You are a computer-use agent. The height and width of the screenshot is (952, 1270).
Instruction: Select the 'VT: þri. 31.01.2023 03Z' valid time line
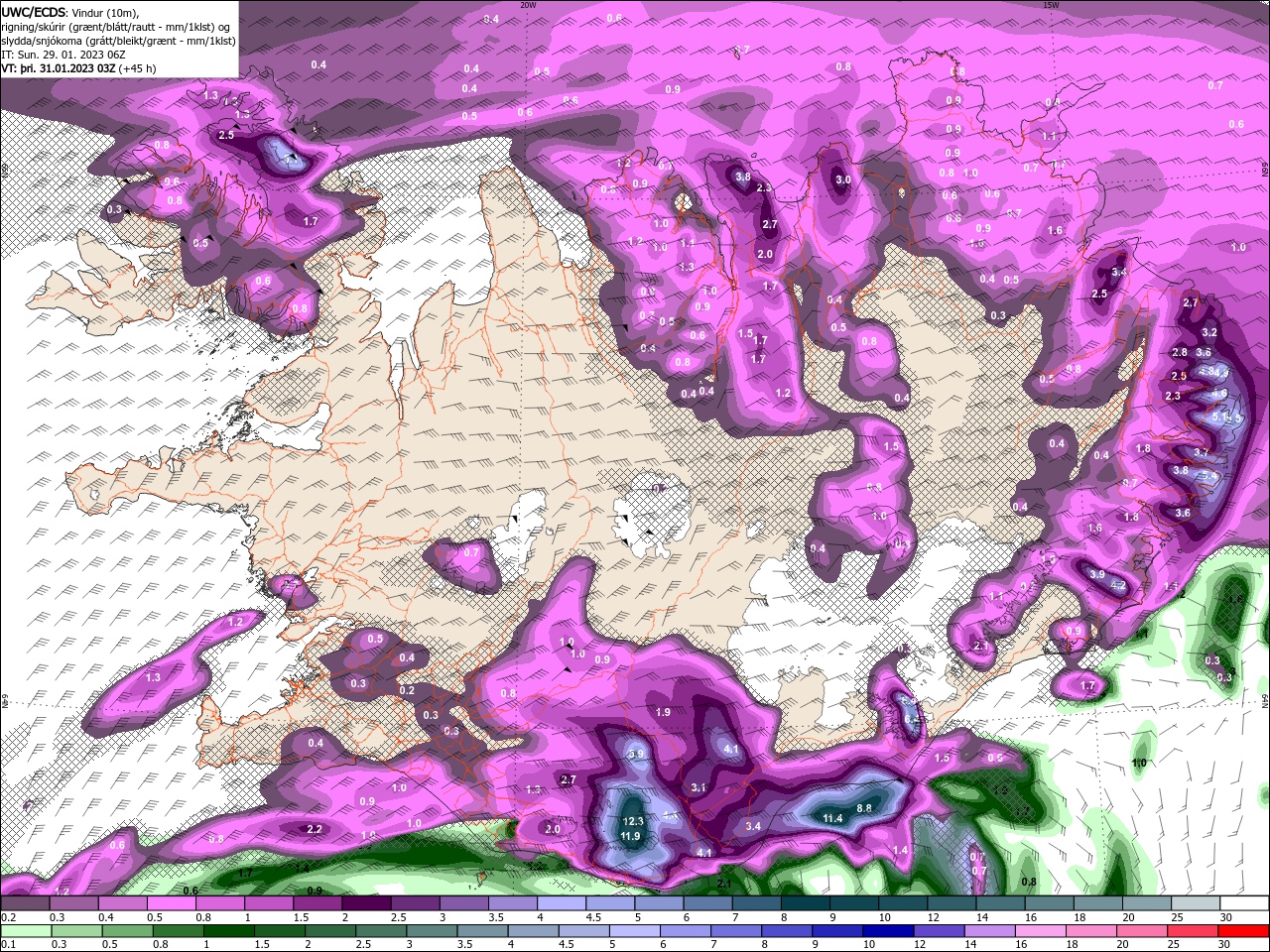click(x=59, y=68)
